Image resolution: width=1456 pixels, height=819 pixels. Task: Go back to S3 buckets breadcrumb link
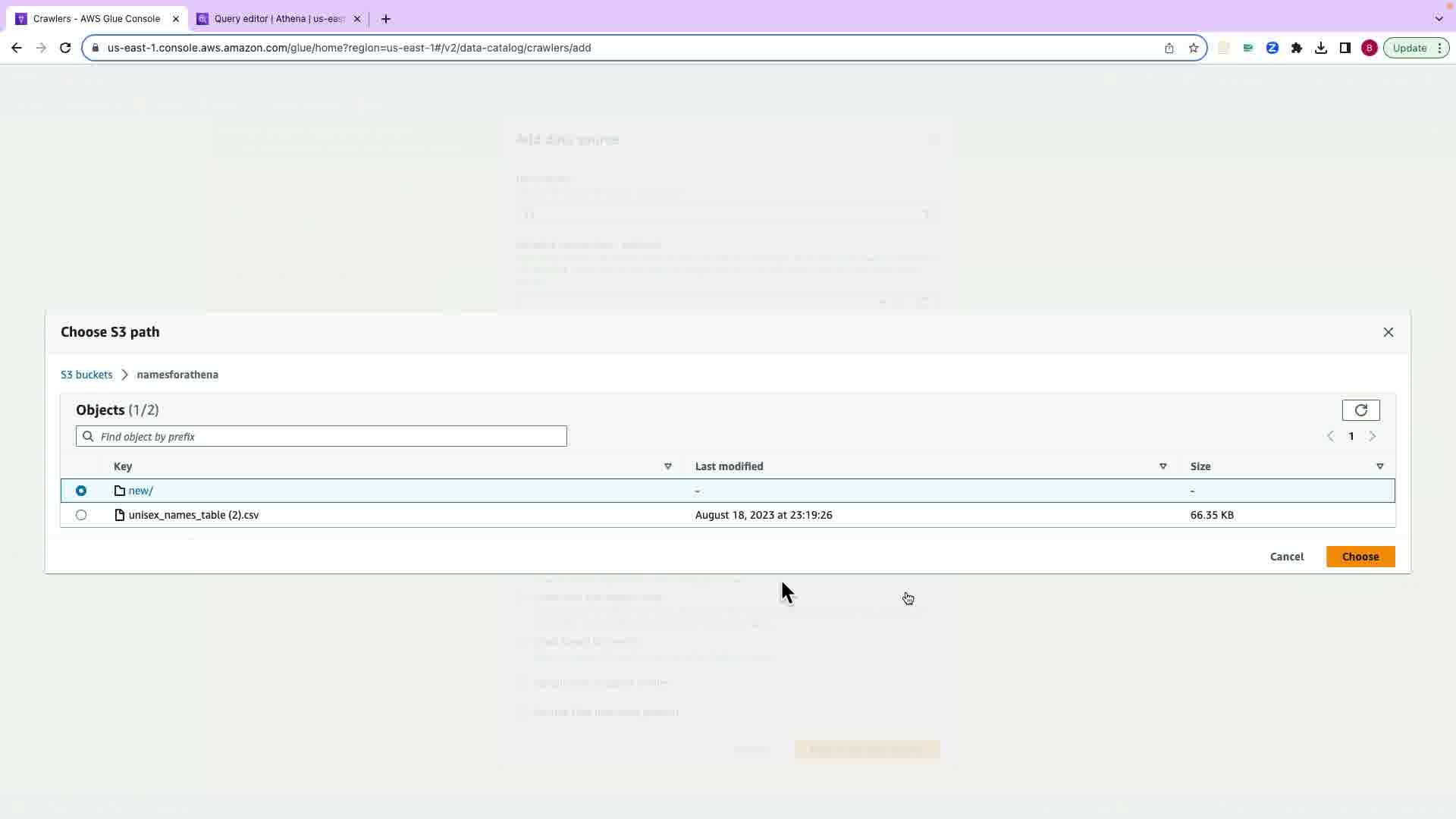point(86,375)
